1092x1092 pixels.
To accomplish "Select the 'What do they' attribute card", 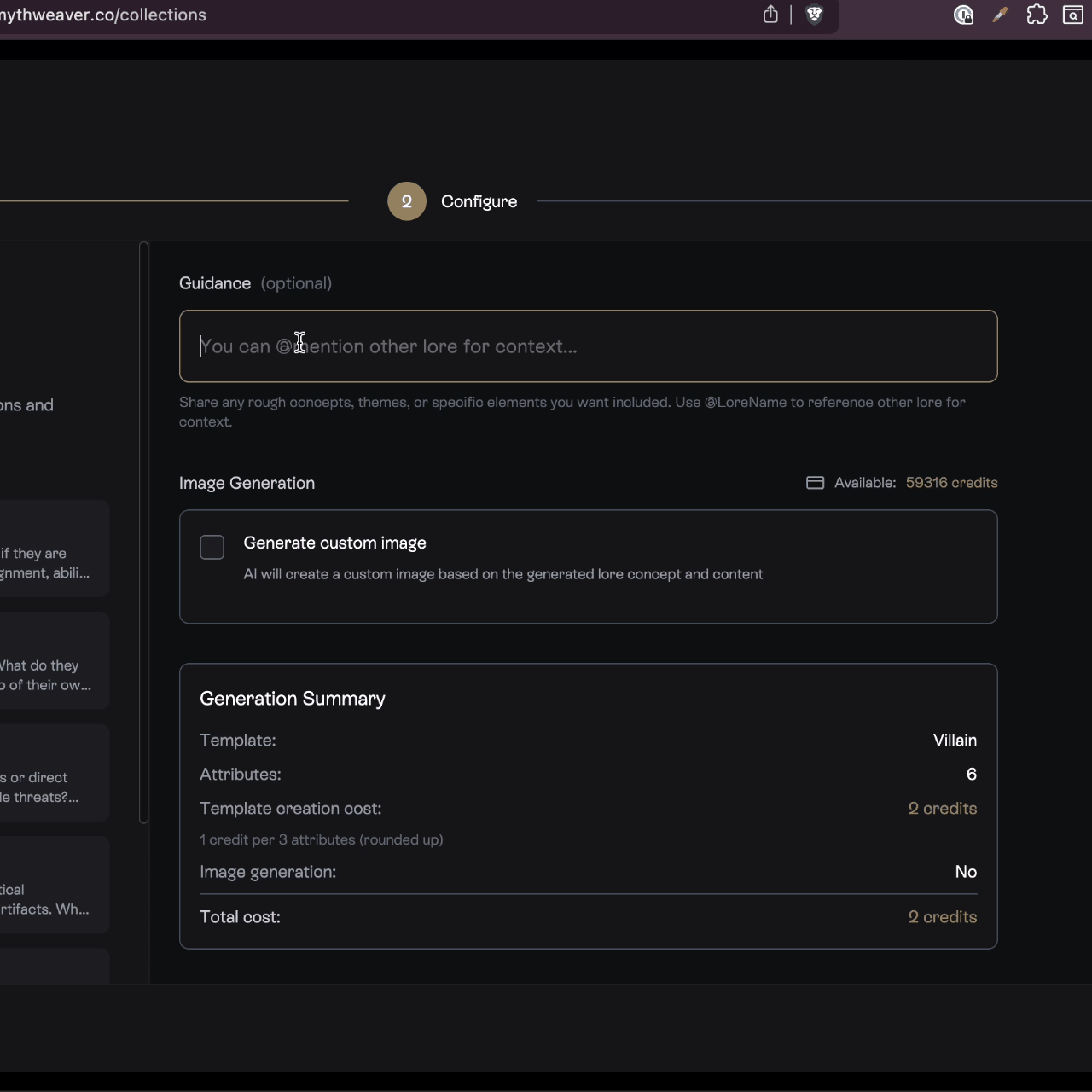I will coord(51,675).
